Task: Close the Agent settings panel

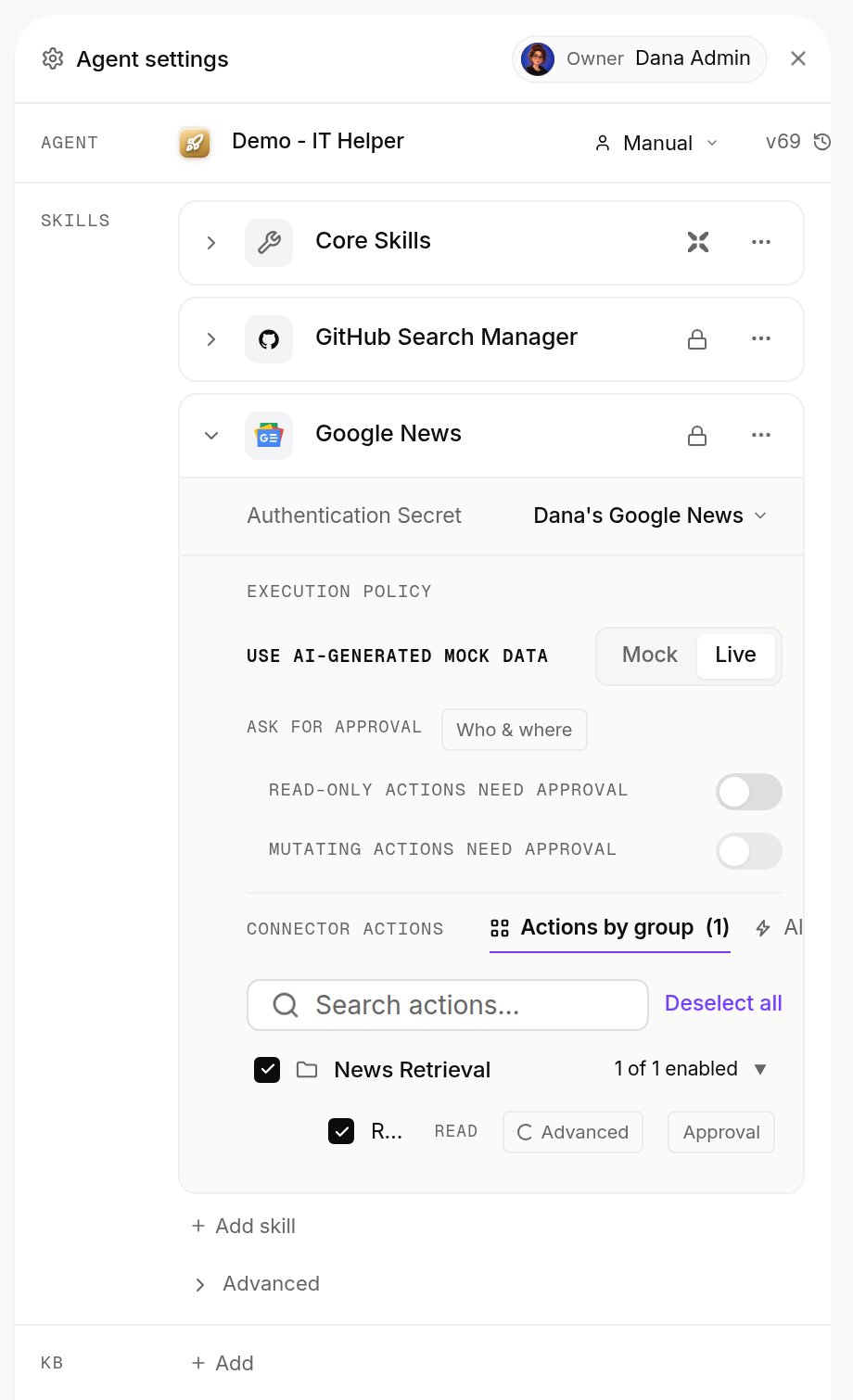Action: tap(797, 58)
